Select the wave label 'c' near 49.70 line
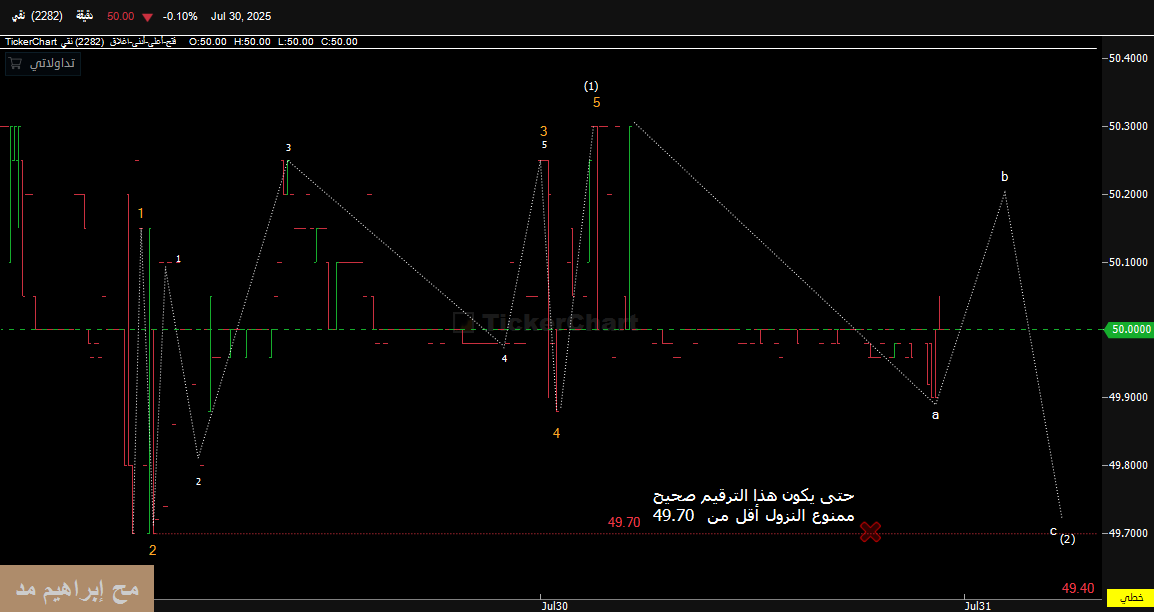 click(x=1053, y=530)
